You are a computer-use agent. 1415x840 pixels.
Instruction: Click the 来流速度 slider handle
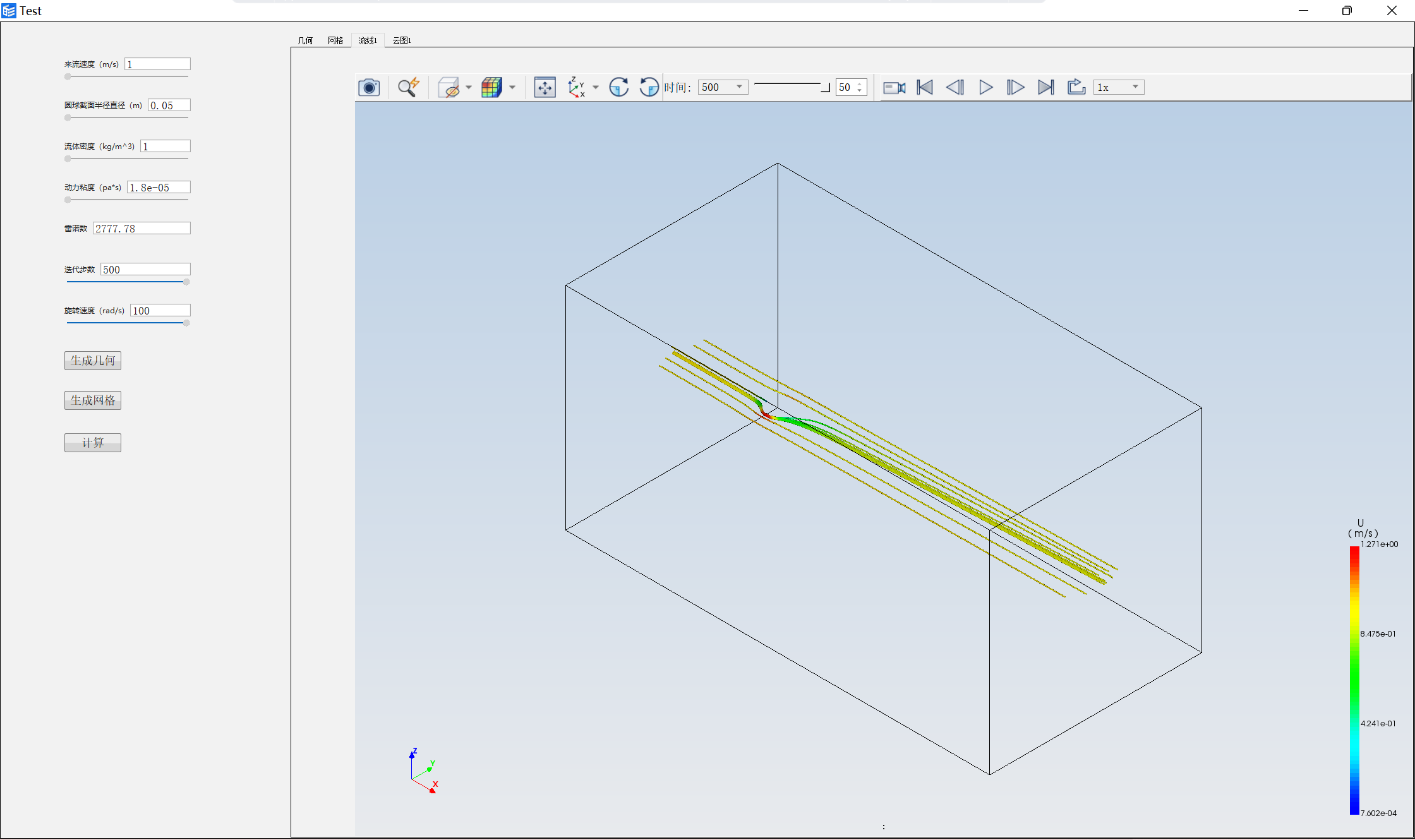(x=68, y=76)
